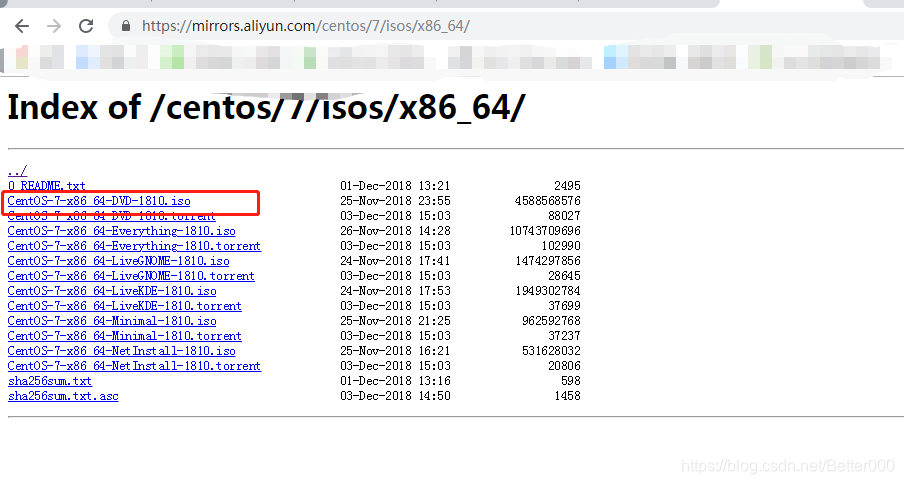
Task: Click the file size 4588568576
Action: pyautogui.click(x=548, y=201)
